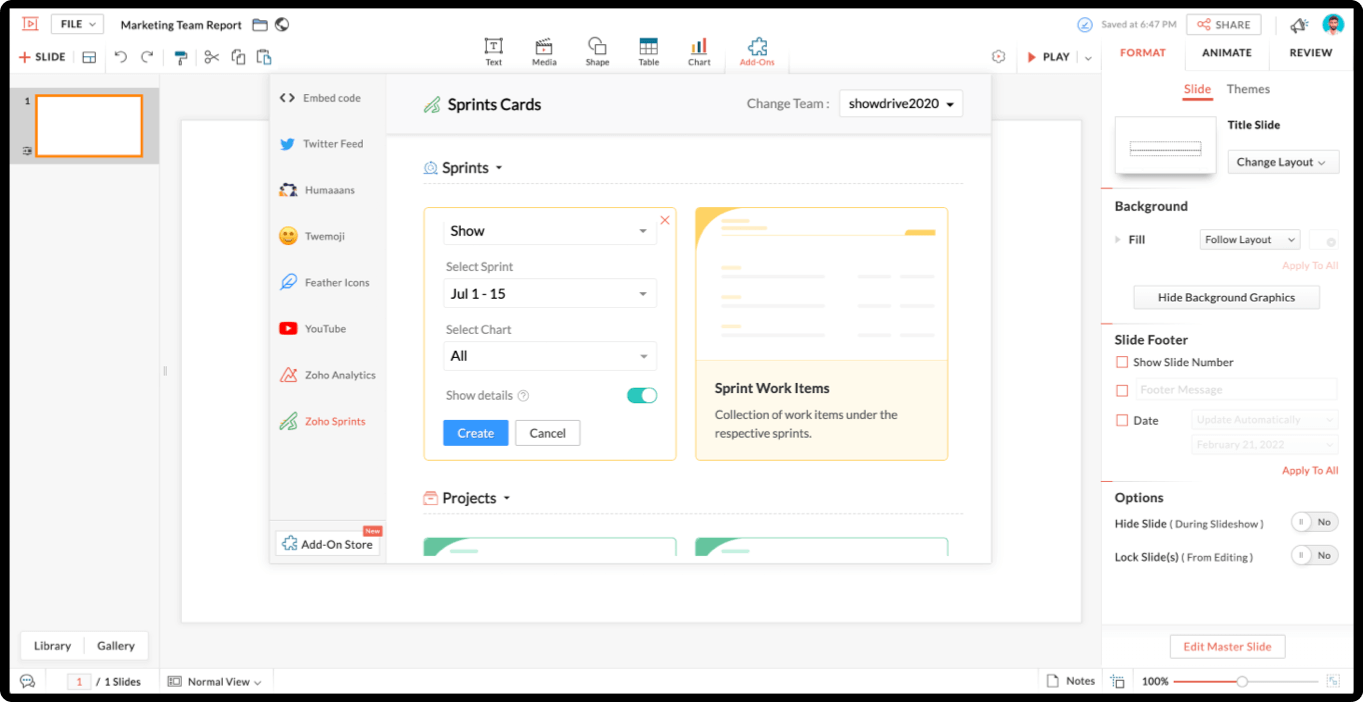This screenshot has width=1363, height=702.
Task: Open the user profile avatar
Action: point(1333,25)
